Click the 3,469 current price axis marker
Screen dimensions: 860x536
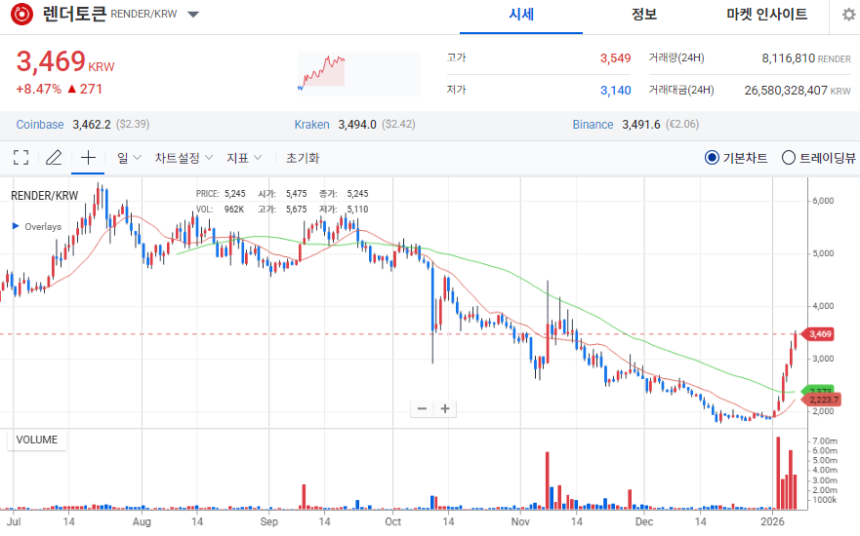818,334
